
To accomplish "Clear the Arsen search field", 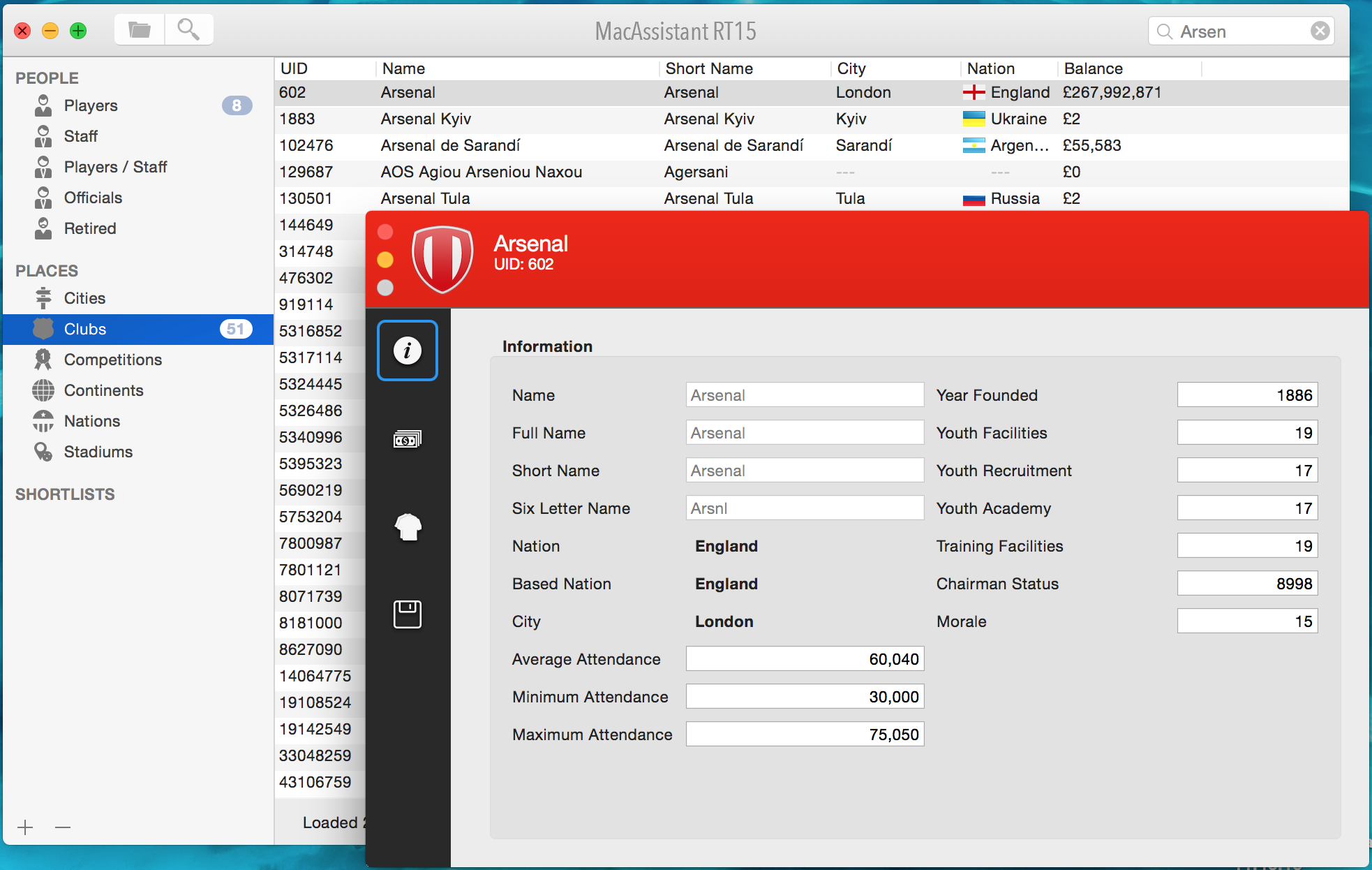I will (x=1320, y=31).
